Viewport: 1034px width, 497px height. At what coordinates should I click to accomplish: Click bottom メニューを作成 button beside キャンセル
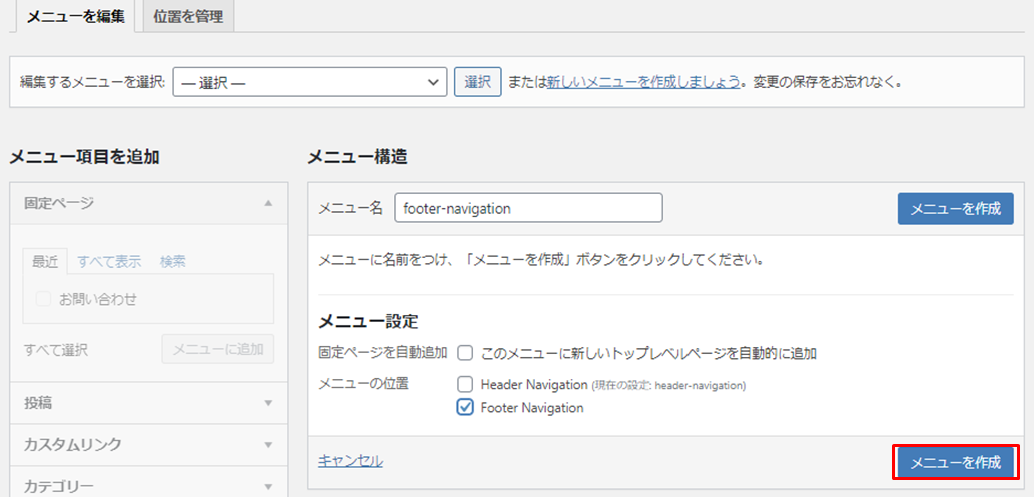click(956, 463)
